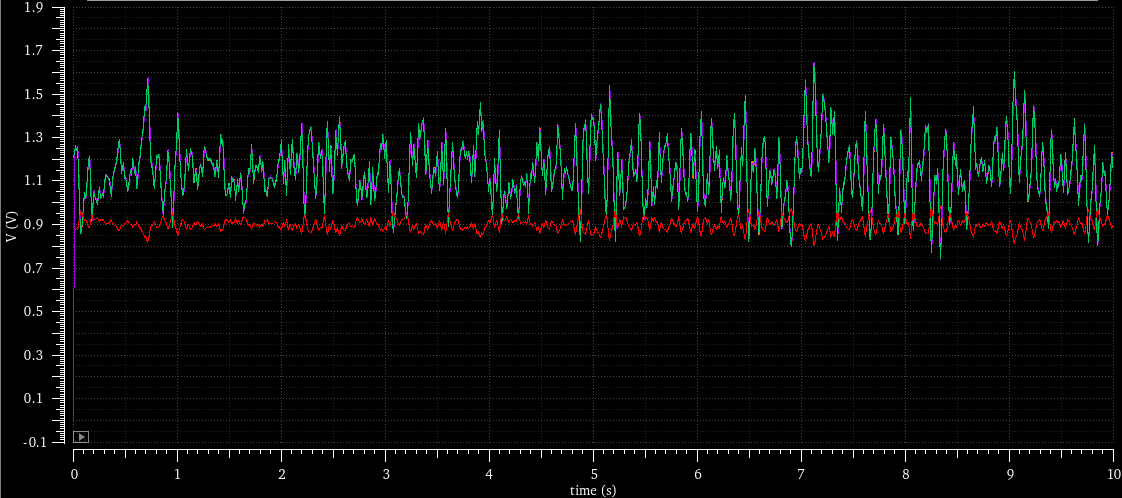The image size is (1122, 498).
Task: Click the 7 tick label on time axis
Action: pos(801,474)
